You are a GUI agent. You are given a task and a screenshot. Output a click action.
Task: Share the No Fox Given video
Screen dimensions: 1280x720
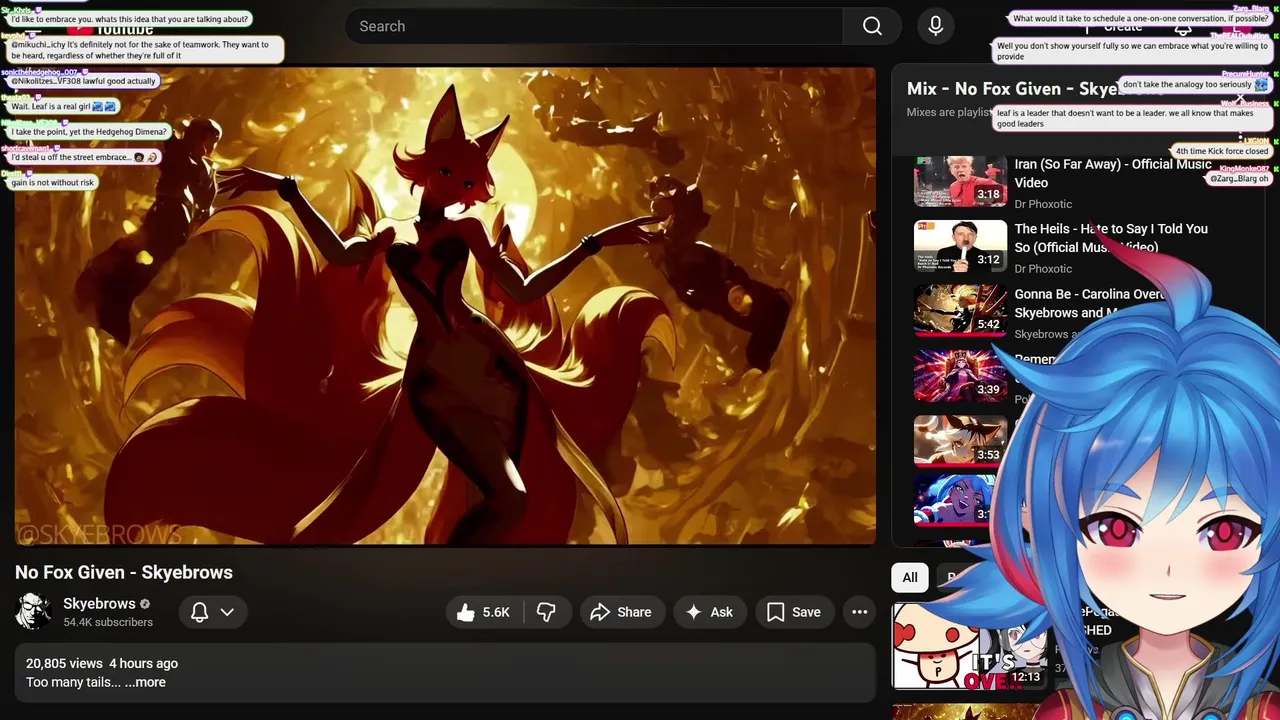point(621,612)
